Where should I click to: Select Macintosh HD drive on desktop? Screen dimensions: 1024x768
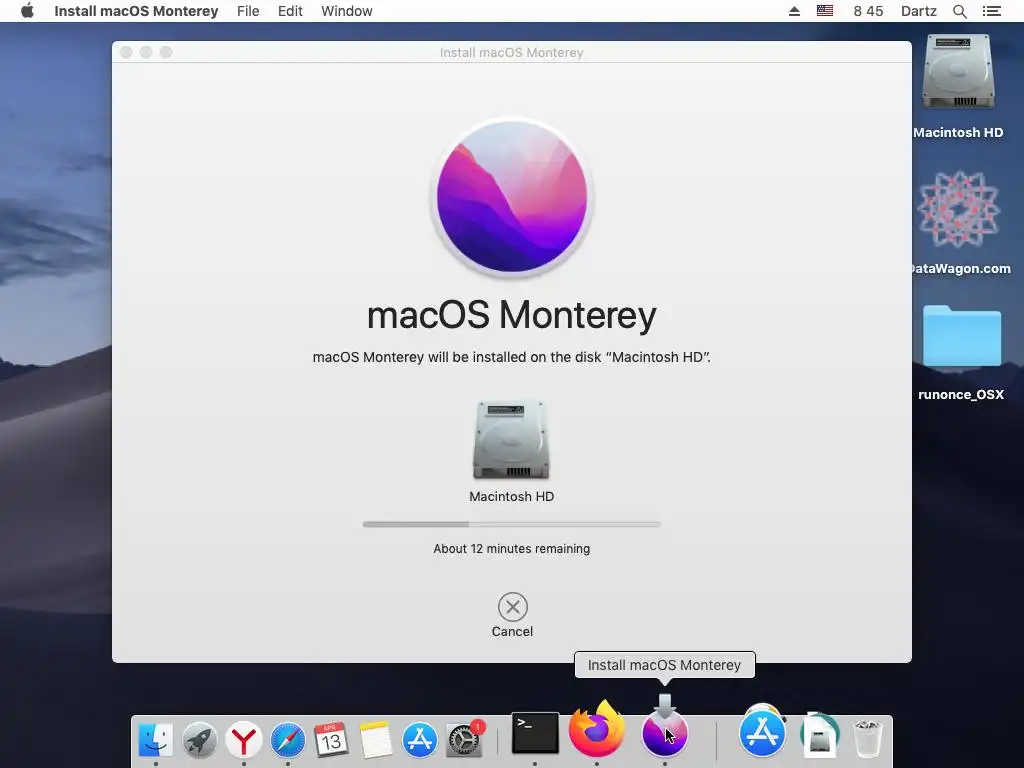pos(958,72)
